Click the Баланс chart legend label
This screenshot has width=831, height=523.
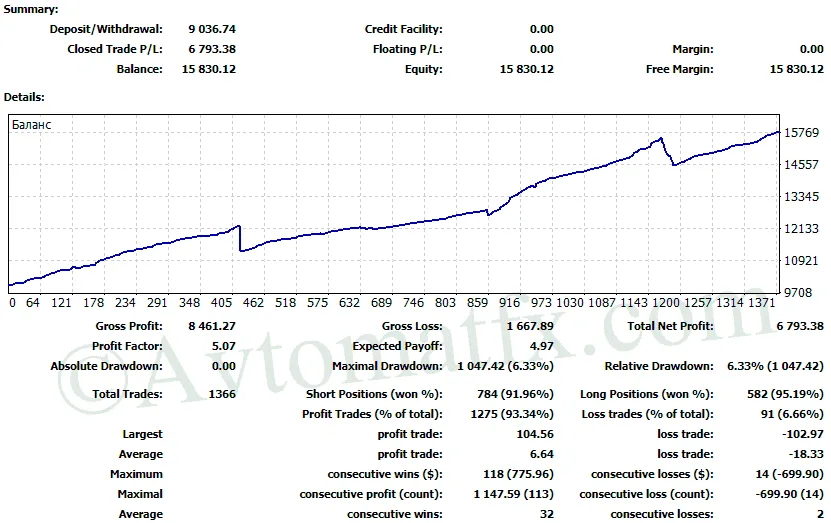32,125
